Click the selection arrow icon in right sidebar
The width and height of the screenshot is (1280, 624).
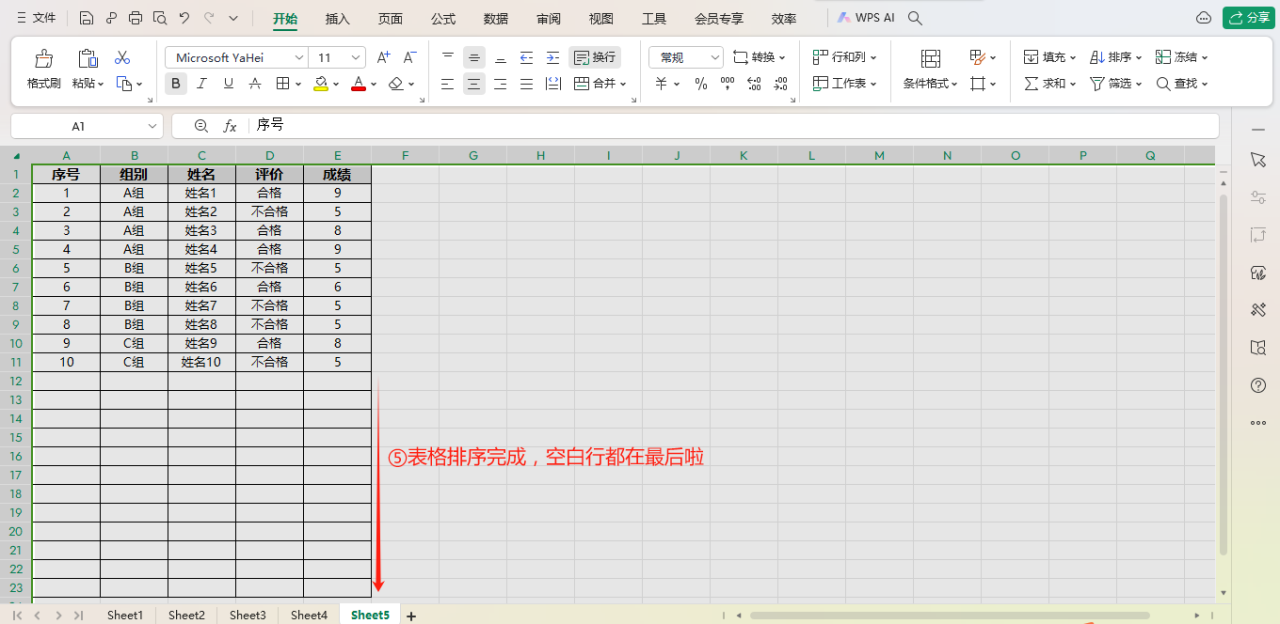point(1259,160)
